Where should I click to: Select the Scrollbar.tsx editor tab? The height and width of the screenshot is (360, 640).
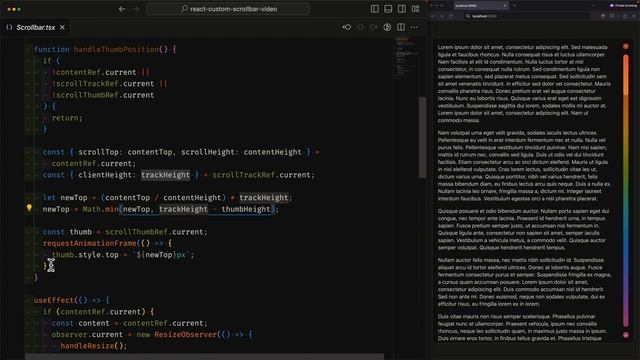(35, 27)
